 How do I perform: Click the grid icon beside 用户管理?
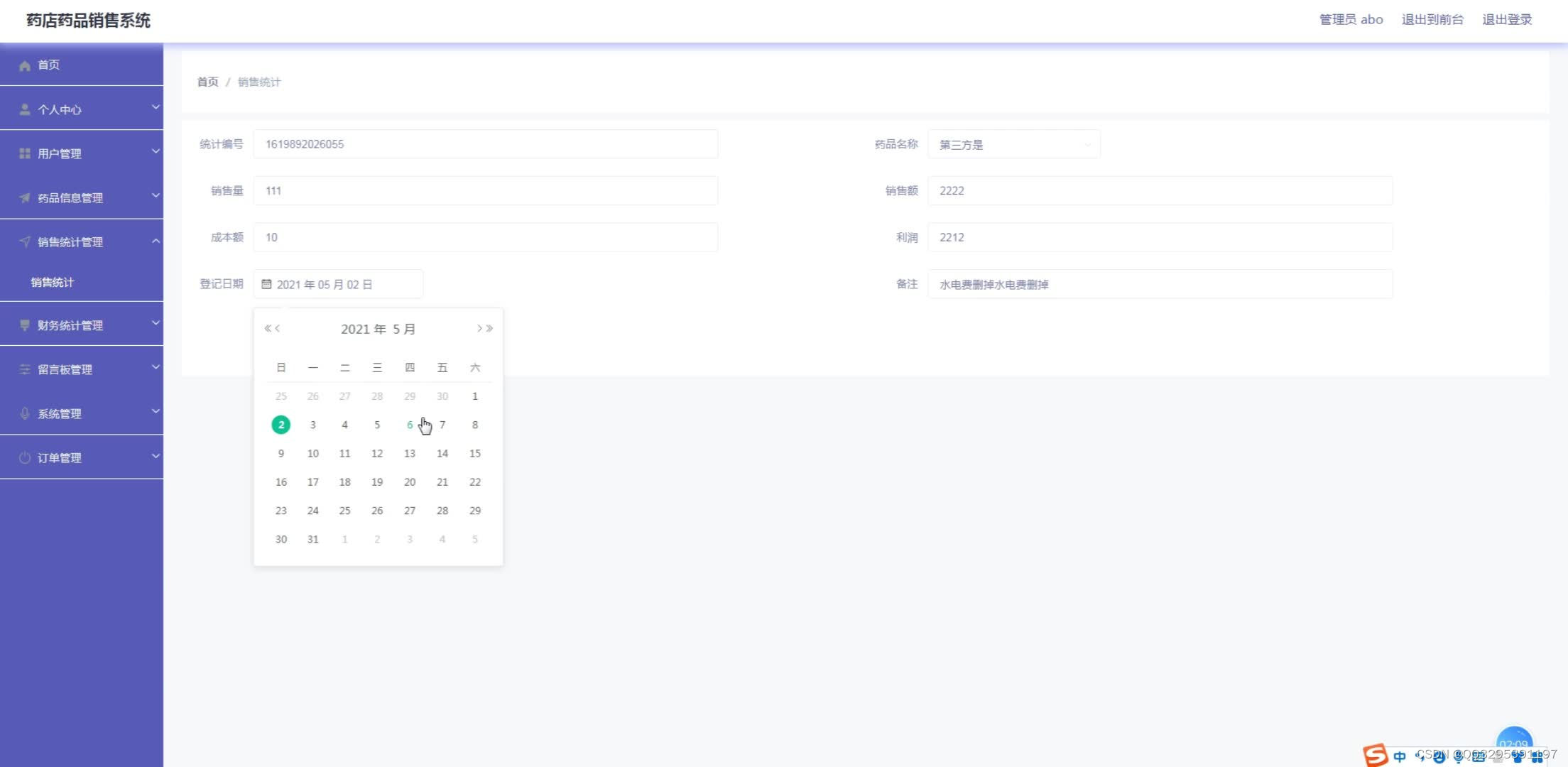(25, 153)
